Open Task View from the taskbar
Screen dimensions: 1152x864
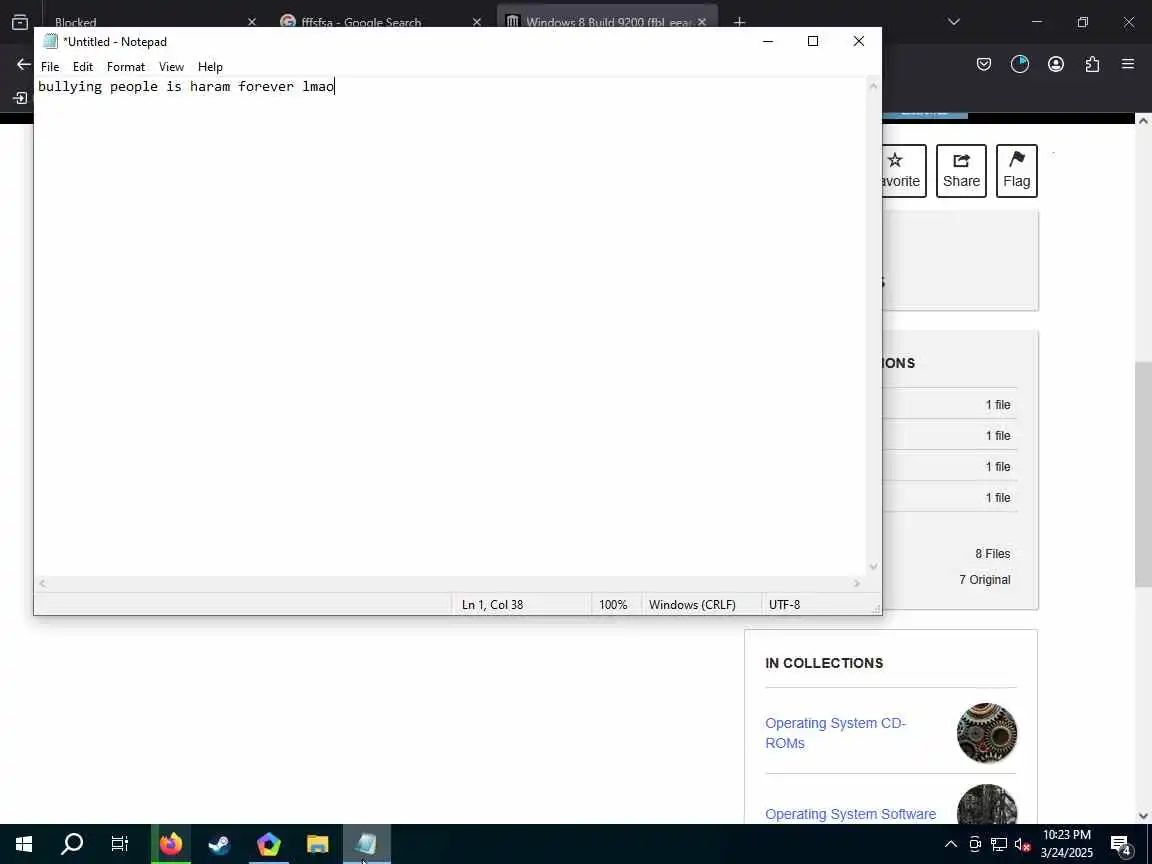[120, 844]
